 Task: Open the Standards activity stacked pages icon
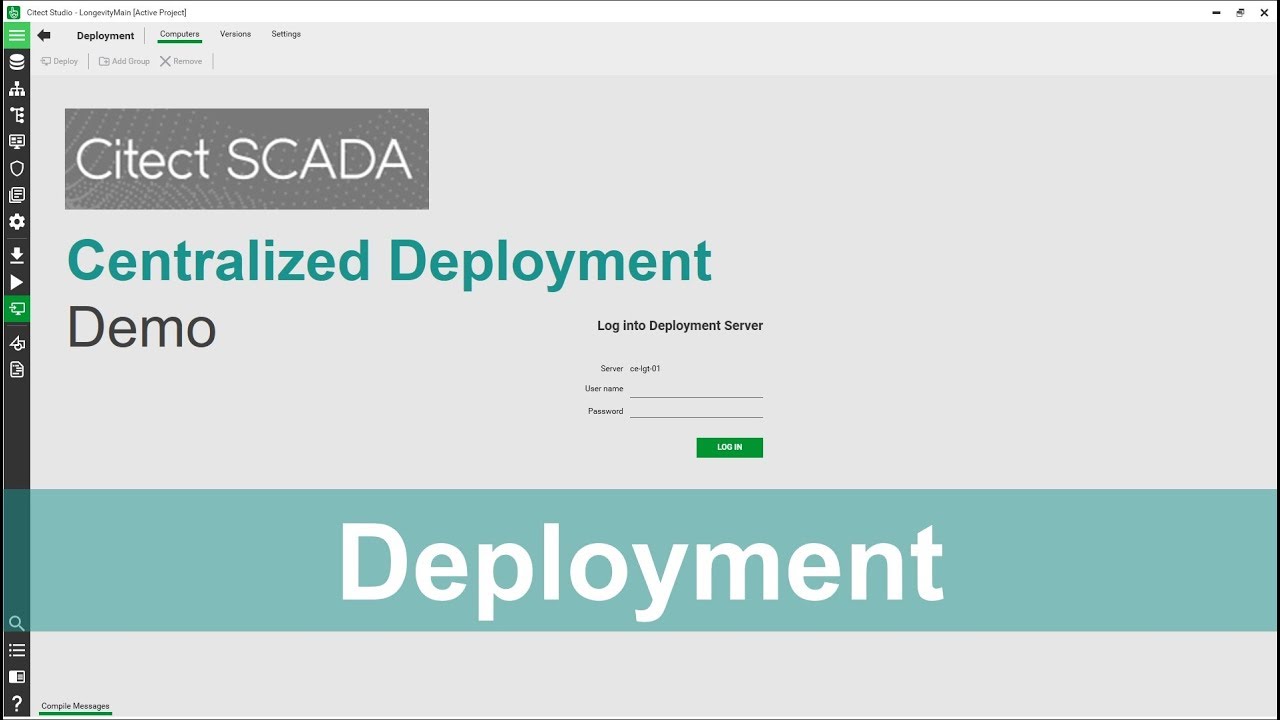(16, 195)
